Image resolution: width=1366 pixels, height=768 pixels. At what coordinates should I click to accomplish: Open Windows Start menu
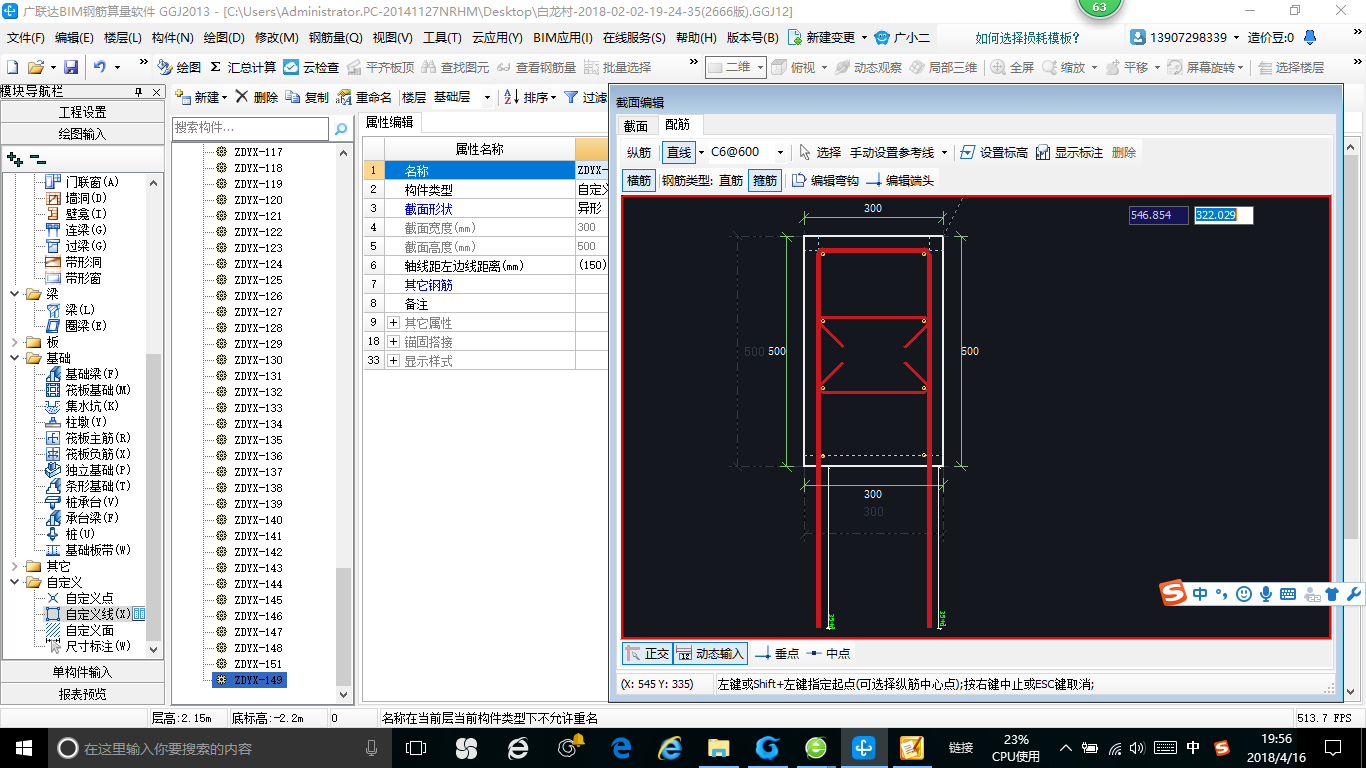click(23, 748)
